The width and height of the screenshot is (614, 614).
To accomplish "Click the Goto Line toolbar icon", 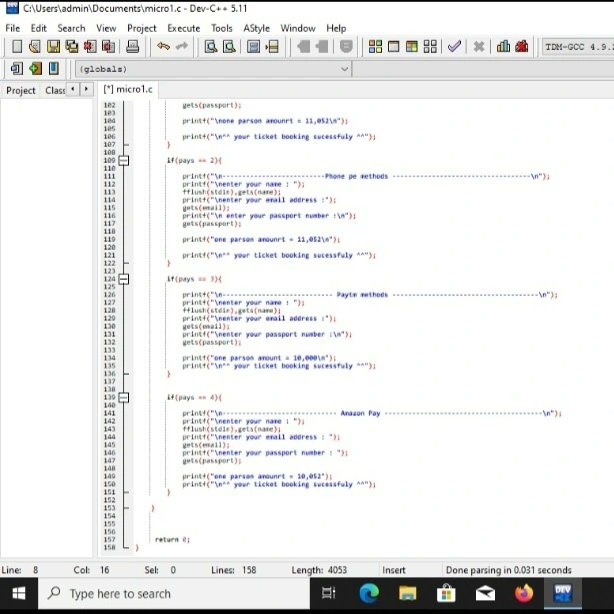I will [x=272, y=47].
